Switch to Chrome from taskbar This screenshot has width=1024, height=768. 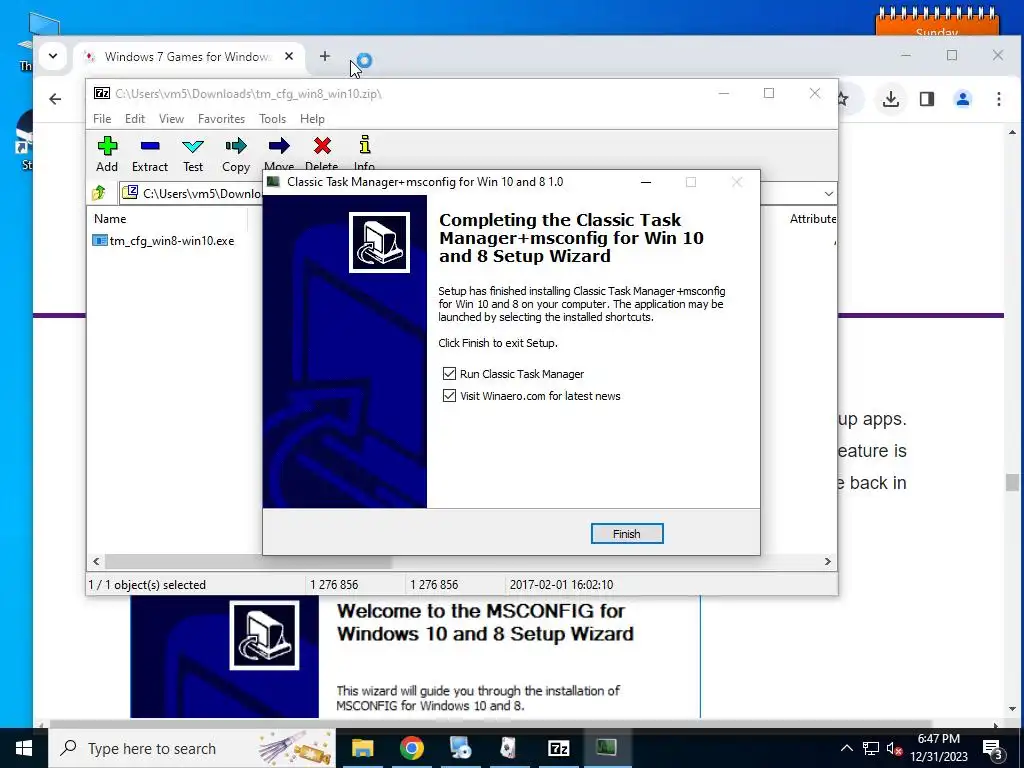point(411,748)
